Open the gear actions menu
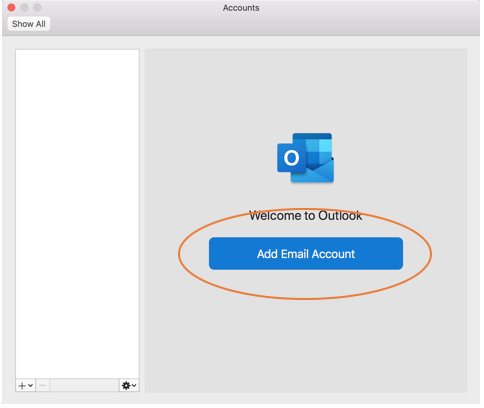Screen dimensions: 484x408 point(129,386)
